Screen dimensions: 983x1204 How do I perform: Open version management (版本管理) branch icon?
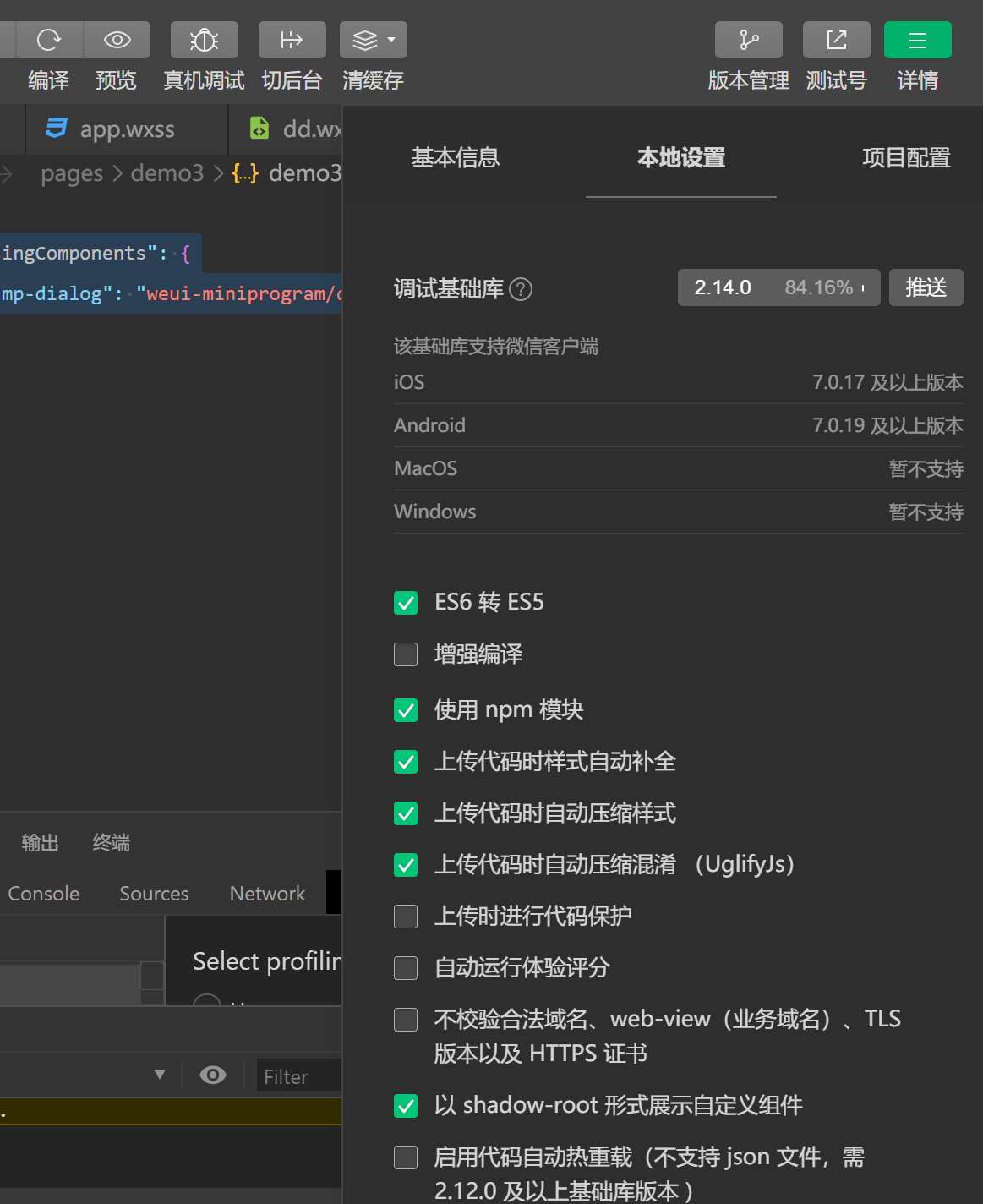click(749, 40)
